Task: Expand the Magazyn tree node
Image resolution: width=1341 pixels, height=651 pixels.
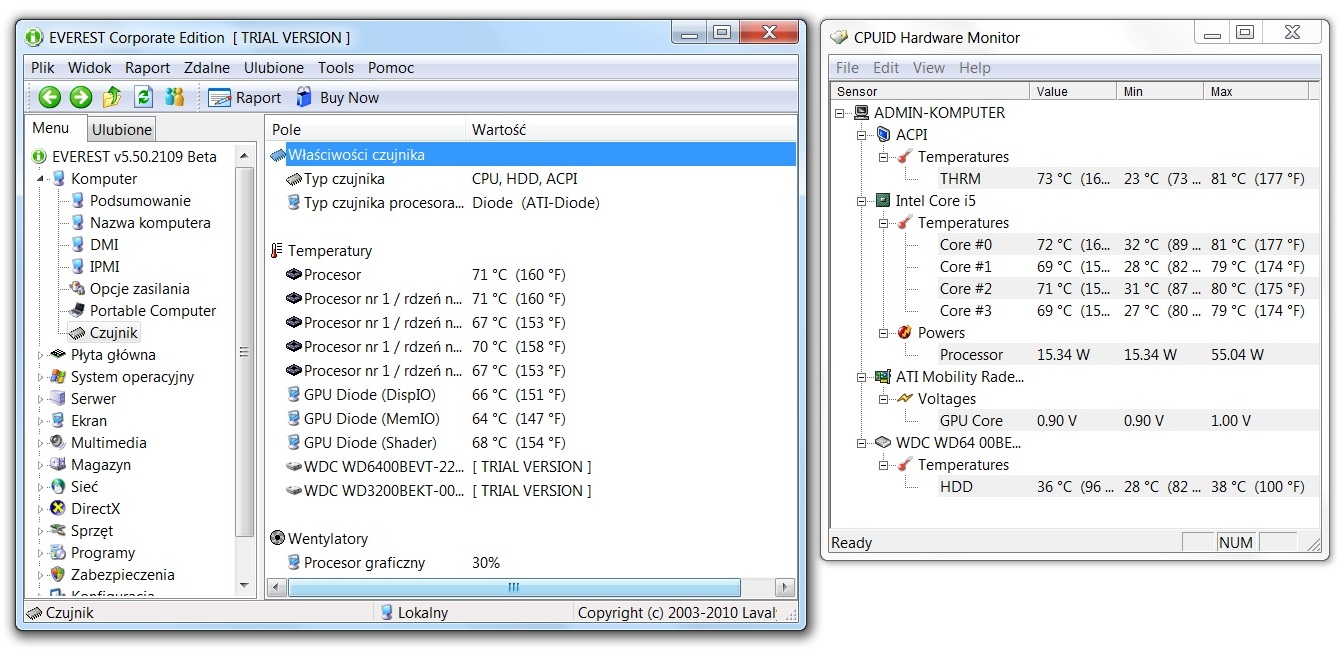Action: coord(42,465)
